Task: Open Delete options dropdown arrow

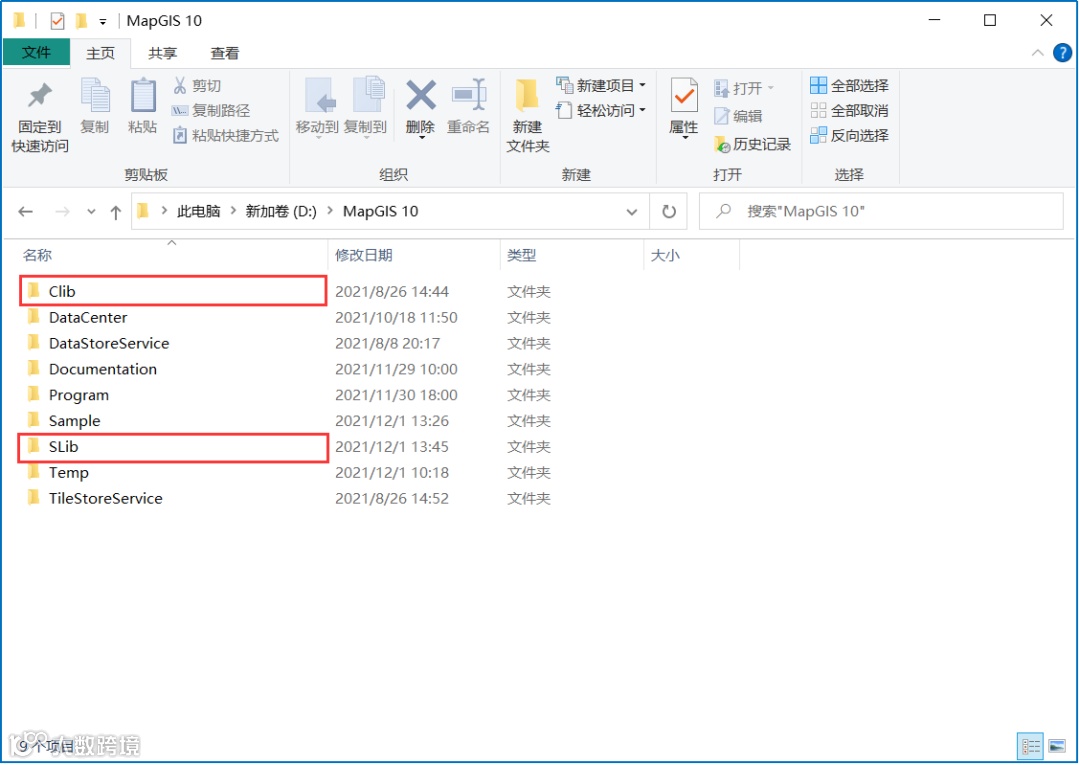Action: click(421, 138)
